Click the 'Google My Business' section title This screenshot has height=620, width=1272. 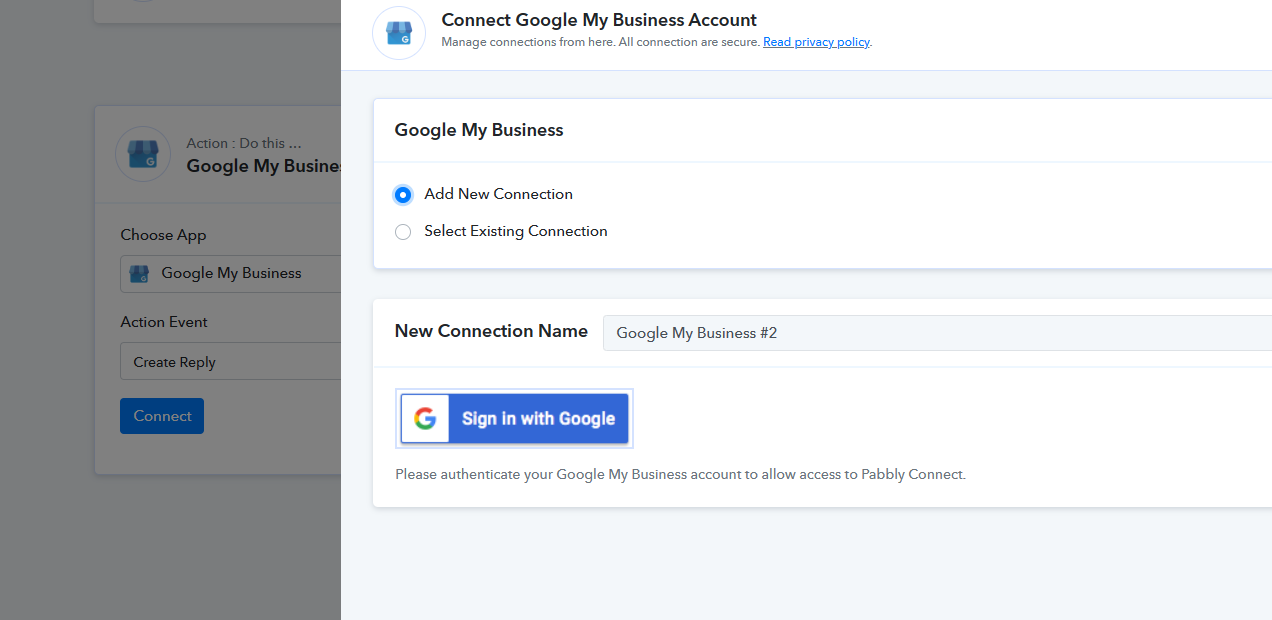(x=479, y=130)
